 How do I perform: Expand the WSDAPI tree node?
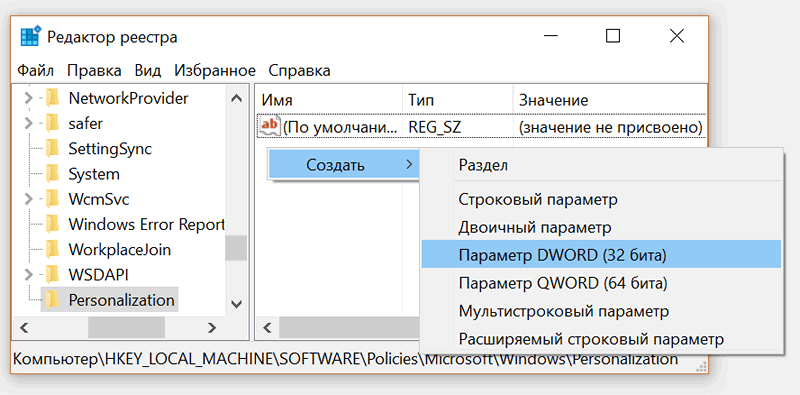29,275
